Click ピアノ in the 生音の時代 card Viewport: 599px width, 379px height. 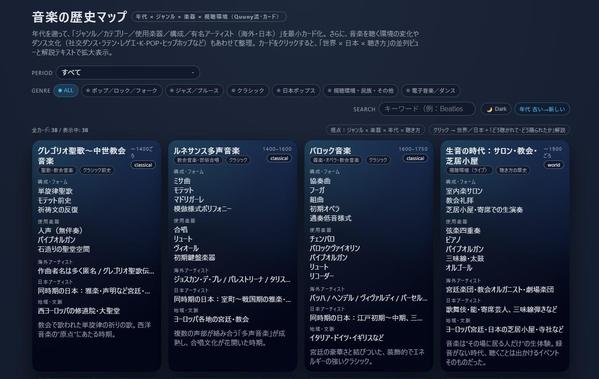click(453, 240)
